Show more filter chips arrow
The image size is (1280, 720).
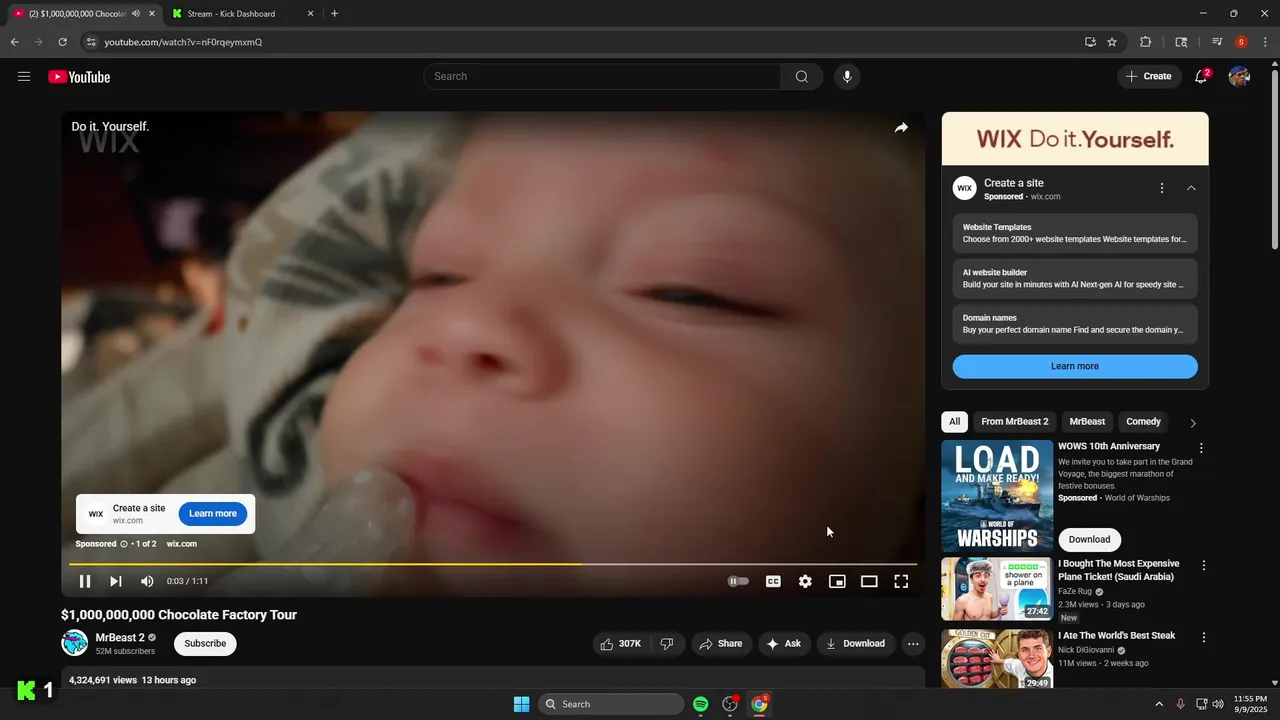pos(1192,423)
